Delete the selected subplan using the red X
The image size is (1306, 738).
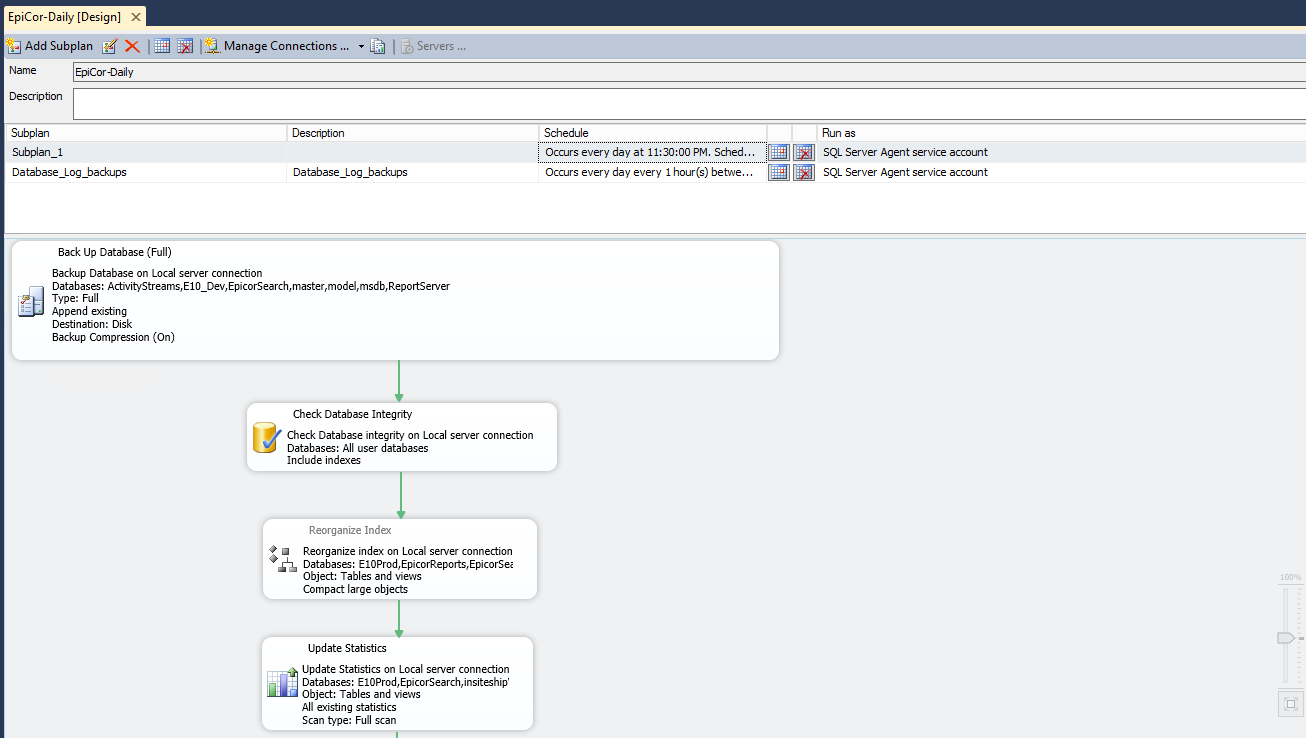click(132, 46)
